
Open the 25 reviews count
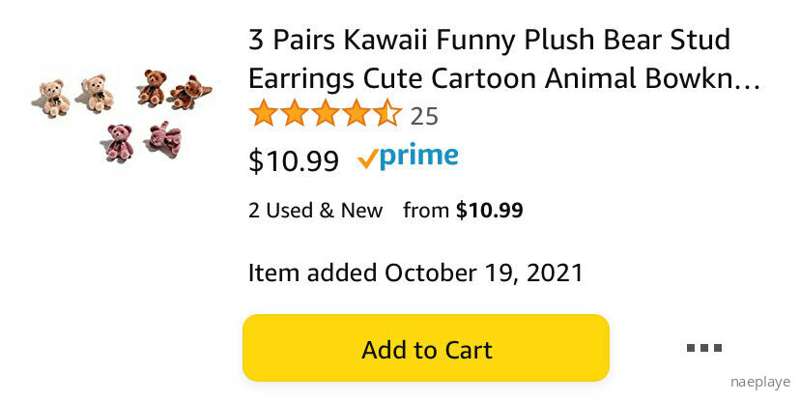(x=424, y=116)
